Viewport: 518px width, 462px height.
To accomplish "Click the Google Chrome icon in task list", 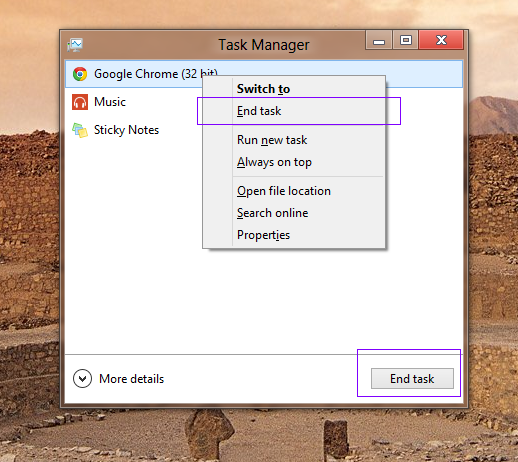I will coord(80,74).
